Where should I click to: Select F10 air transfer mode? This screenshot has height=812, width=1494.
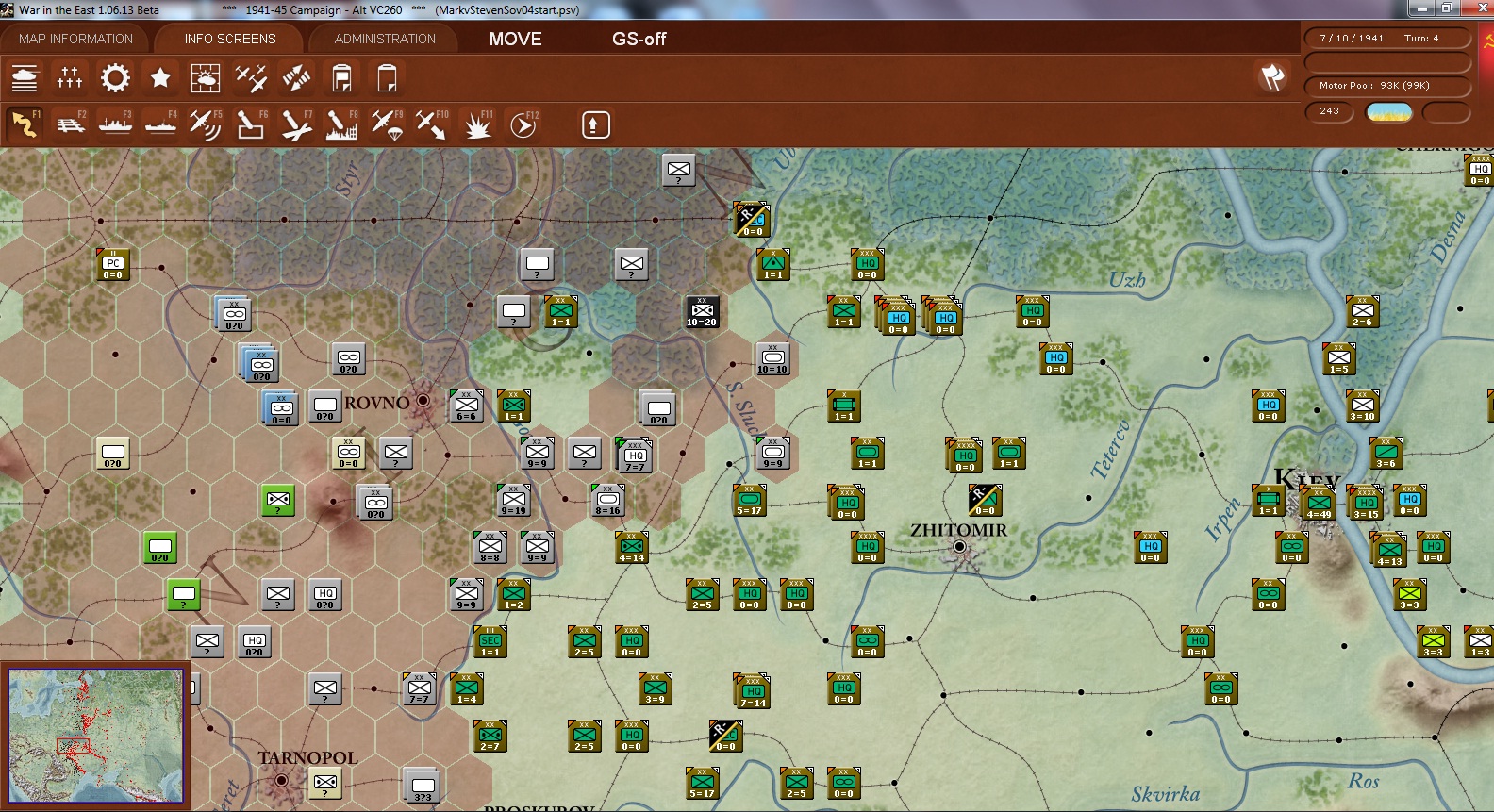(432, 124)
